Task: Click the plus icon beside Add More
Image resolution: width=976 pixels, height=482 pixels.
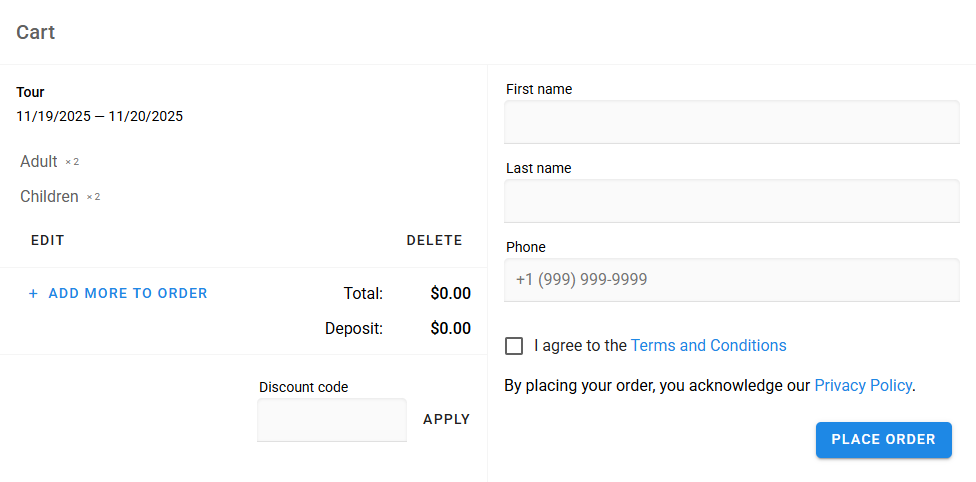Action: coord(33,294)
